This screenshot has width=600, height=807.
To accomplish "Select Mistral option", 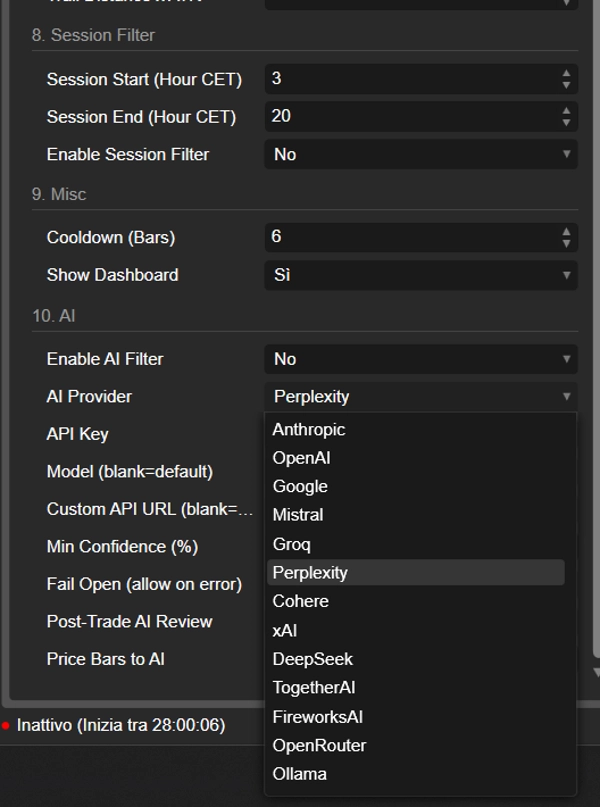I will pos(416,515).
